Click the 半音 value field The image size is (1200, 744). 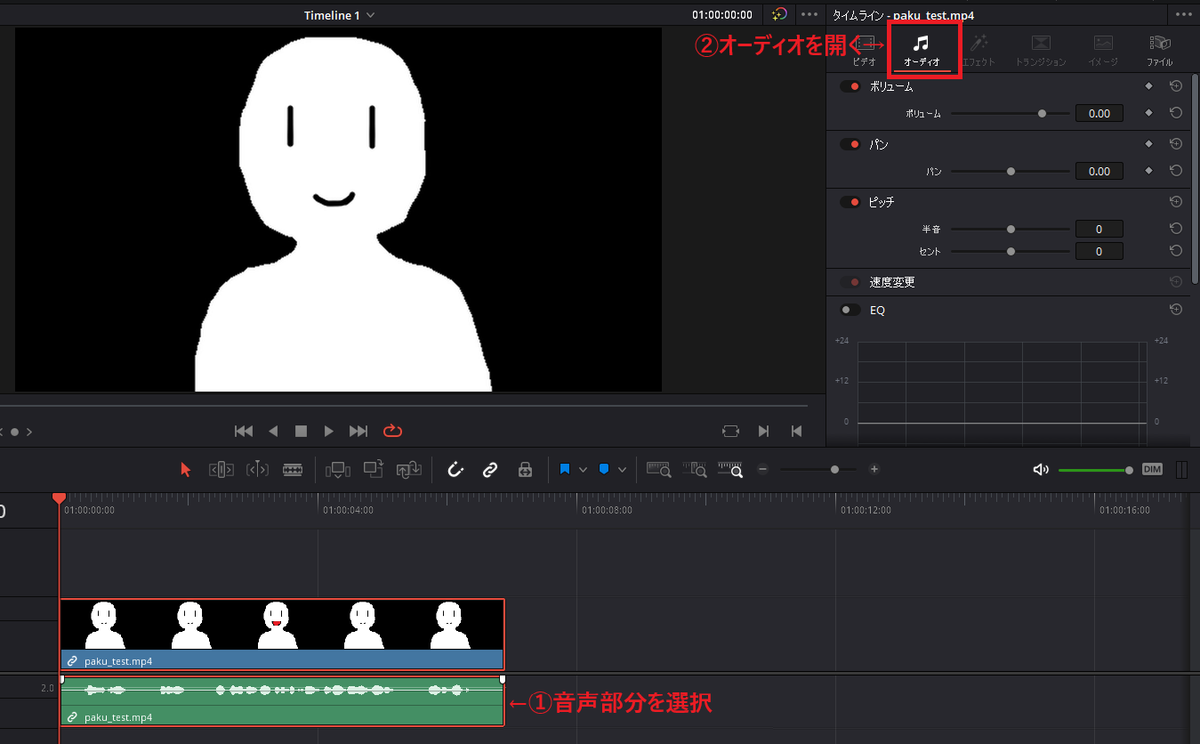1099,229
